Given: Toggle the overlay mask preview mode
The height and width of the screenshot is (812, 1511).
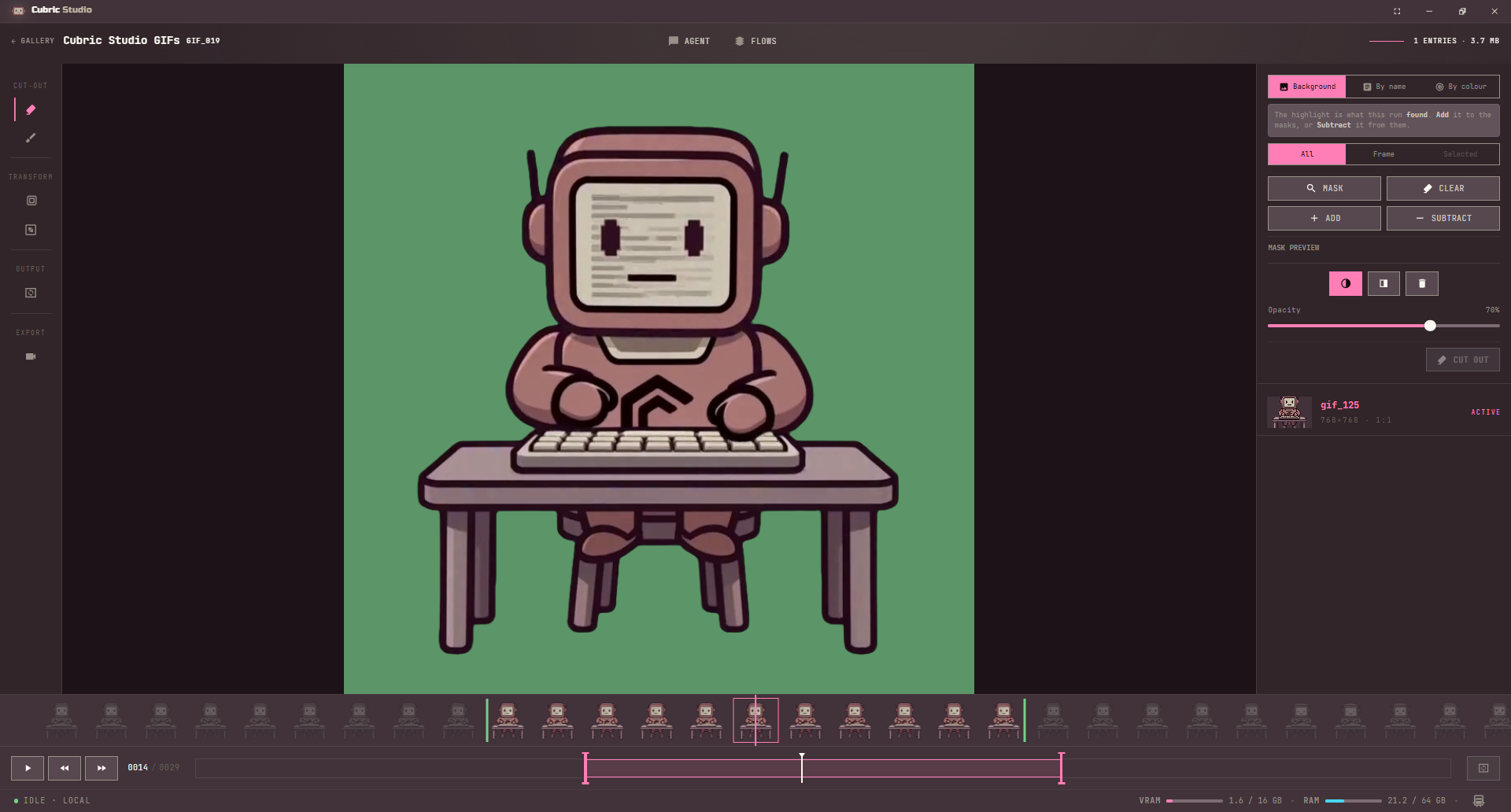Looking at the screenshot, I should pyautogui.click(x=1346, y=283).
